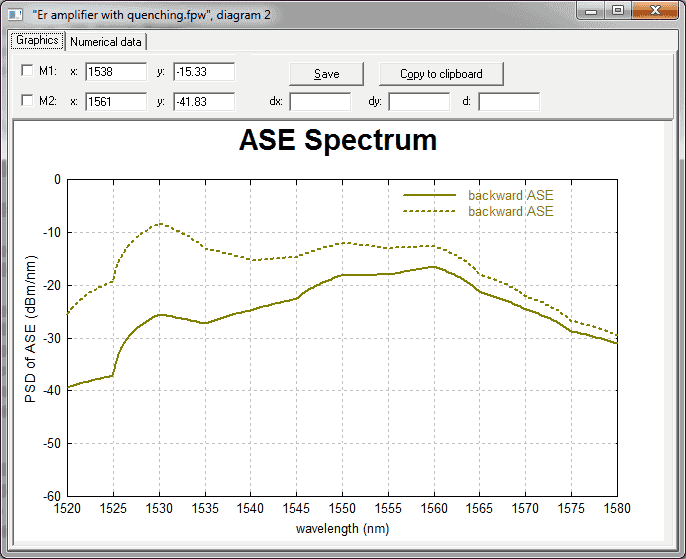Screen dimensions: 686x559
Task: Focus the M2 x field showing 1561
Action: pyautogui.click(x=116, y=101)
